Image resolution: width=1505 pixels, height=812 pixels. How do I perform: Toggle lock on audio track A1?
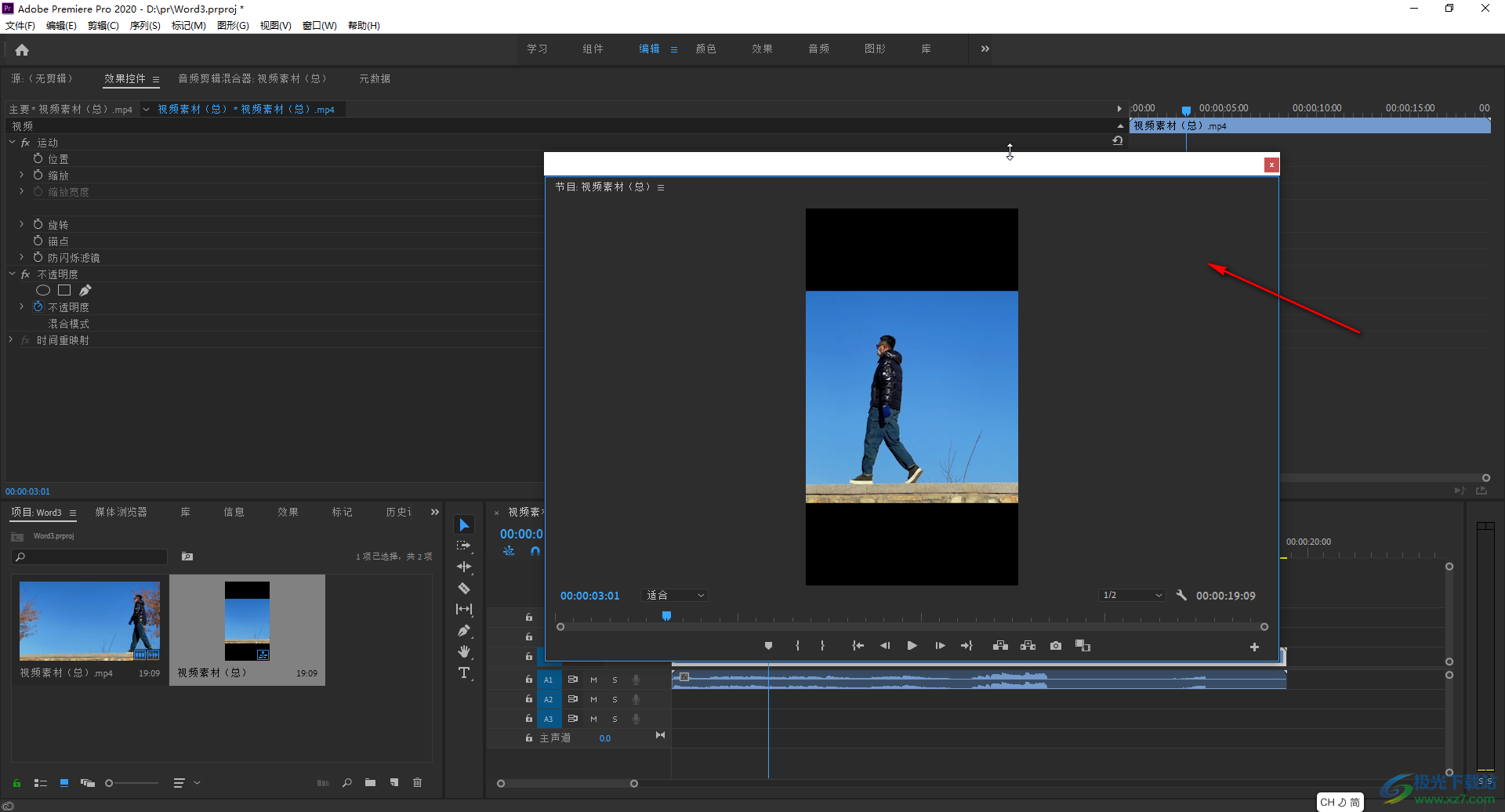point(529,680)
